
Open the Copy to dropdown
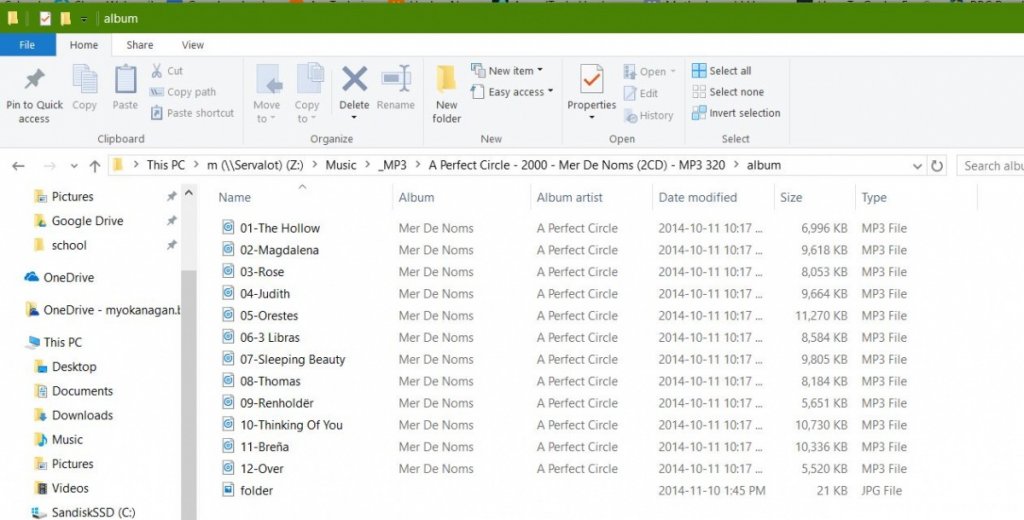(307, 93)
